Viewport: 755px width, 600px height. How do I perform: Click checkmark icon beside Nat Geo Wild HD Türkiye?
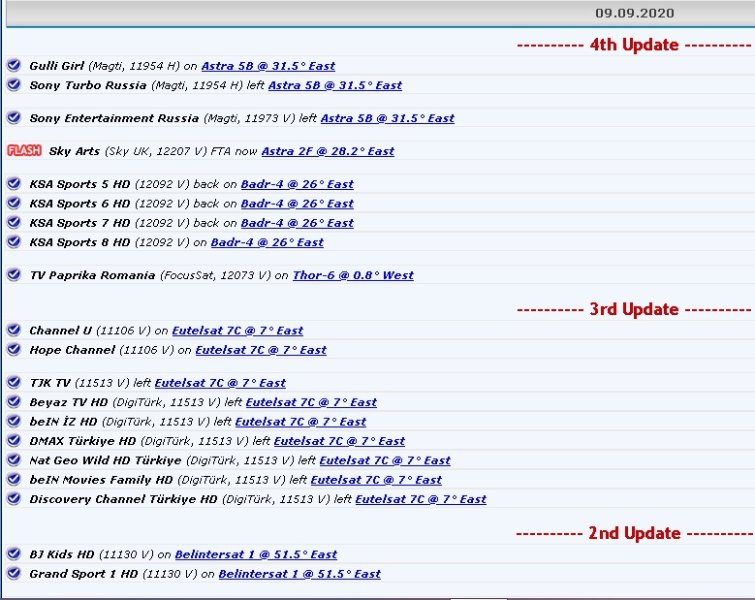(x=14, y=460)
